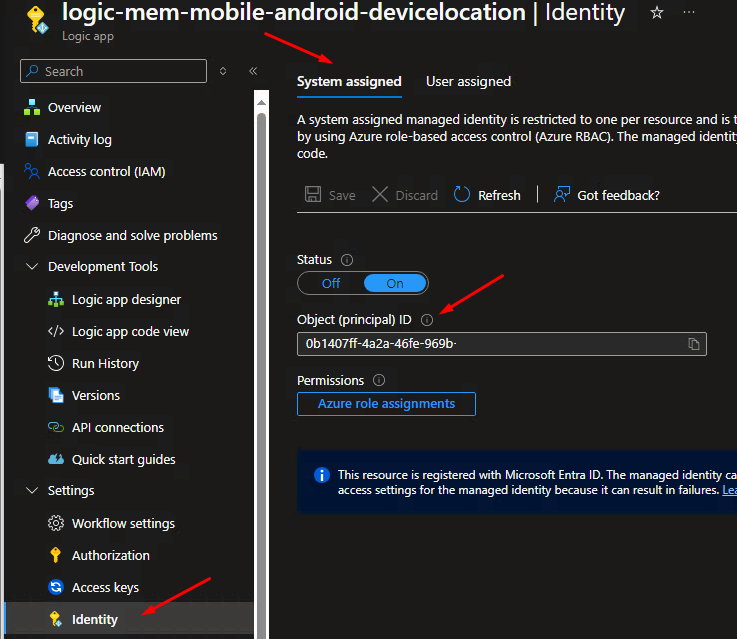Collapse the Development Tools section
The image size is (737, 639).
[x=30, y=267]
